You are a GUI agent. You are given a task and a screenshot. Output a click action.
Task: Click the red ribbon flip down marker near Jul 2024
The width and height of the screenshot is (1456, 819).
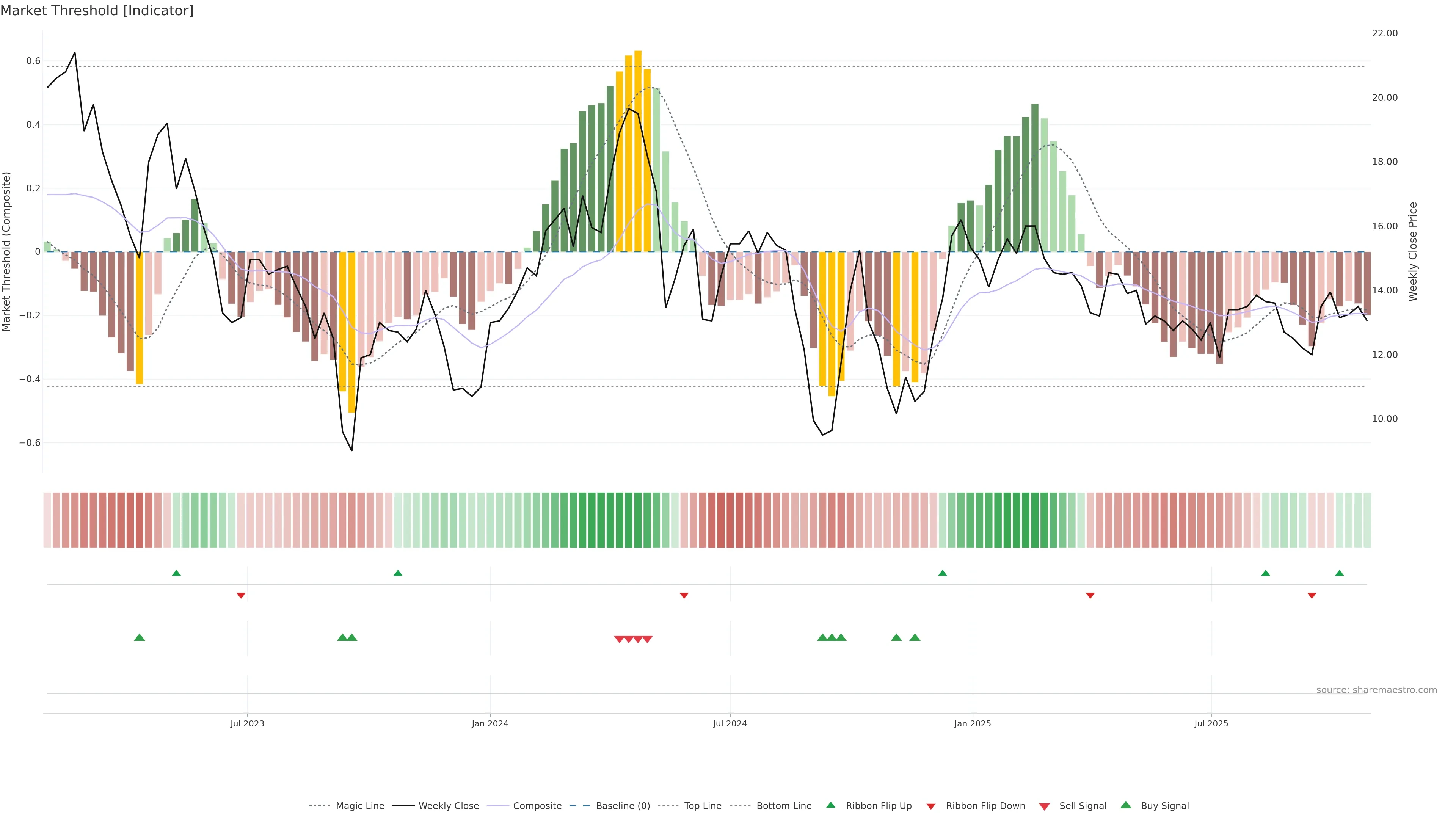[x=684, y=596]
